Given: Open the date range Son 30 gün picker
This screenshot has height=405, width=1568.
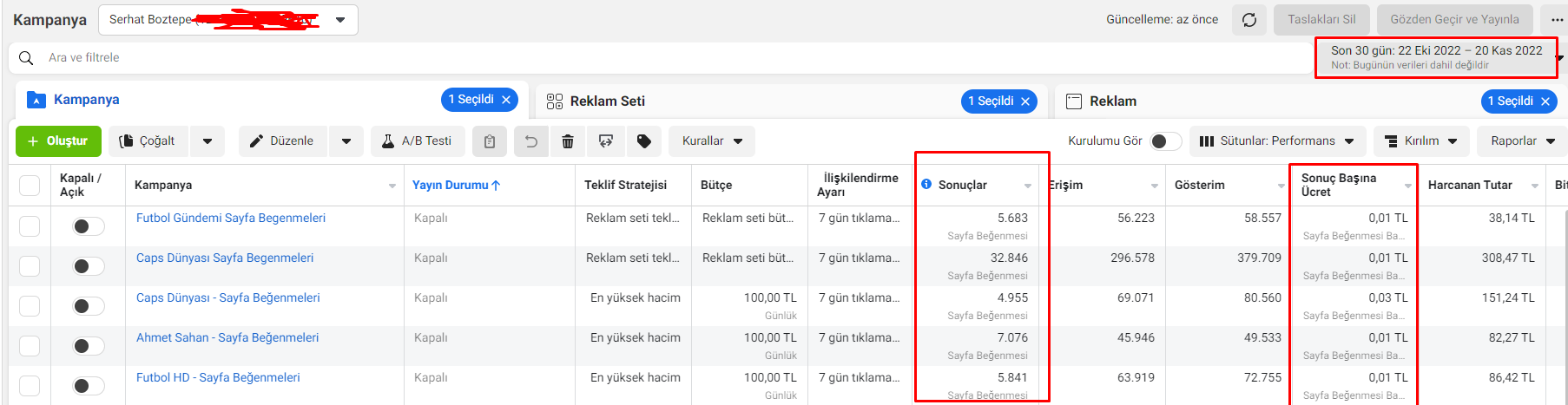Looking at the screenshot, I should click(1436, 57).
